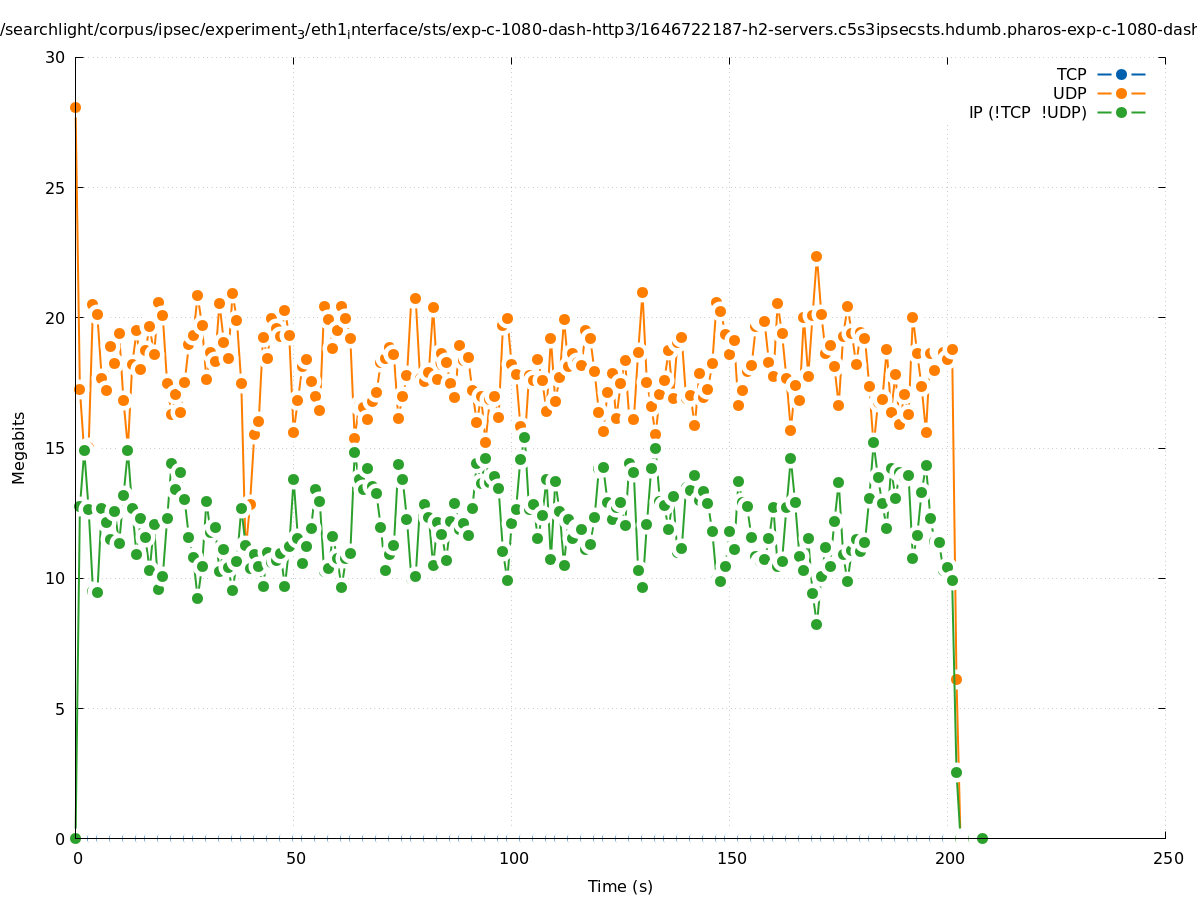
Task: Click the green IP legend marker
Action: pyautogui.click(x=1121, y=112)
